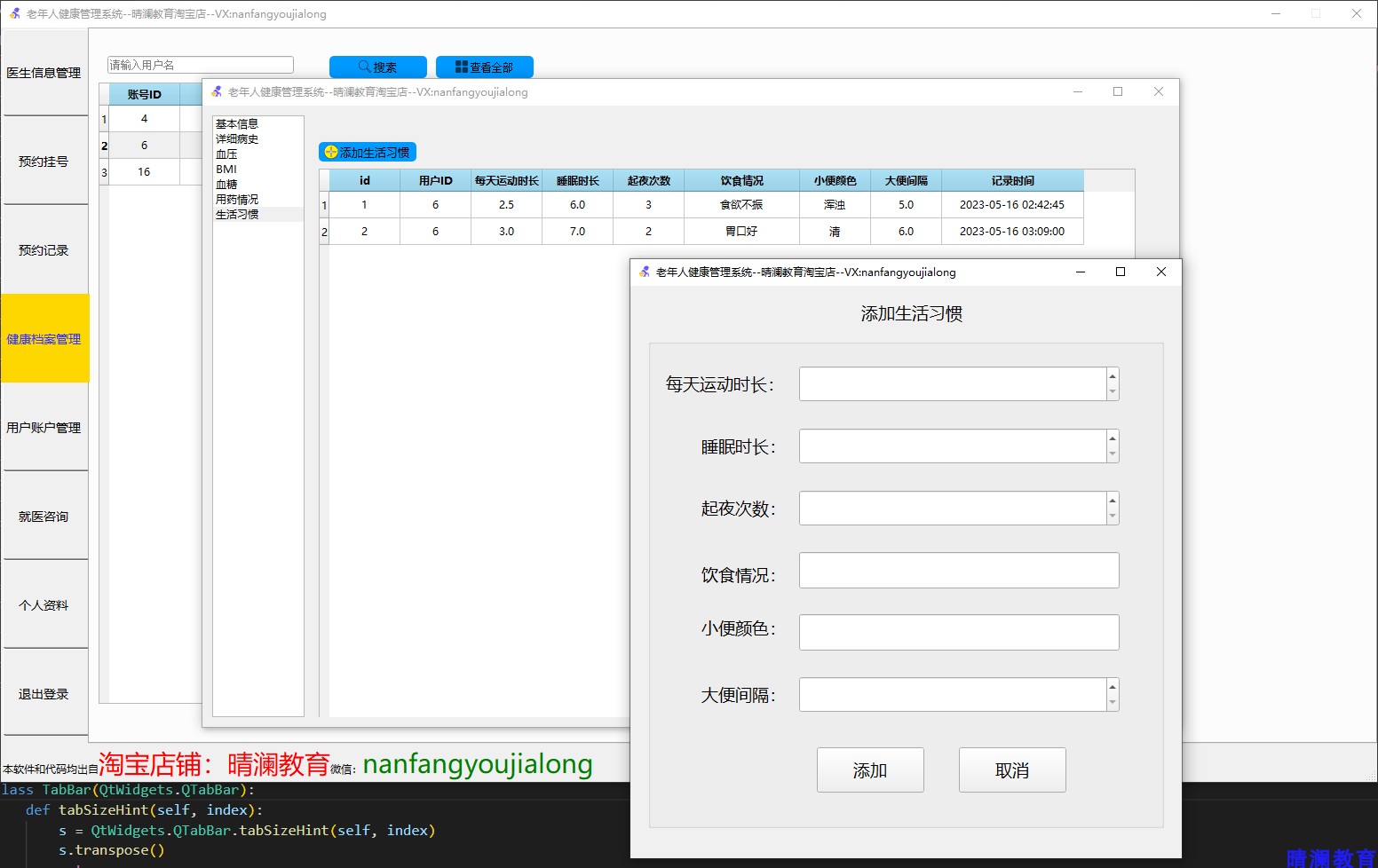This screenshot has width=1378, height=868.
Task: Minimize the 添加生活习惯 dialog window
Action: pyautogui.click(x=1081, y=272)
